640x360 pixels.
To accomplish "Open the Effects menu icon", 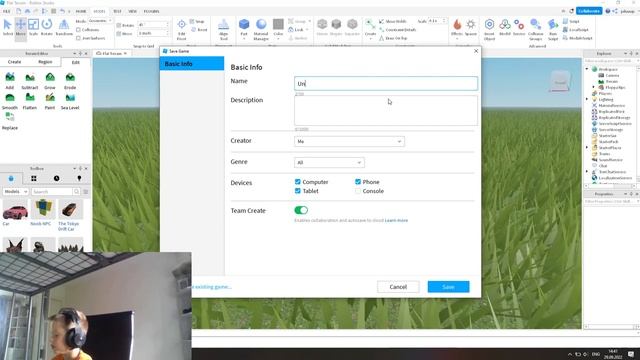I will pyautogui.click(x=457, y=27).
